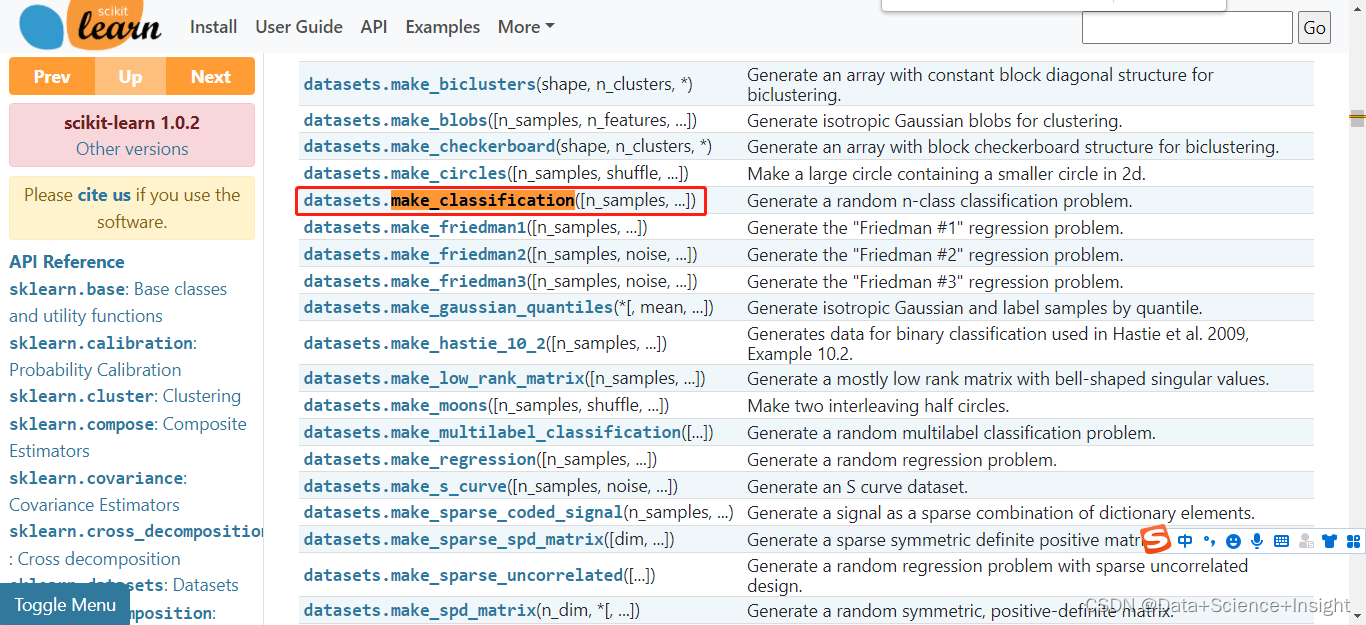Start voice input with the microphone icon
The height and width of the screenshot is (625, 1366).
click(x=1258, y=540)
